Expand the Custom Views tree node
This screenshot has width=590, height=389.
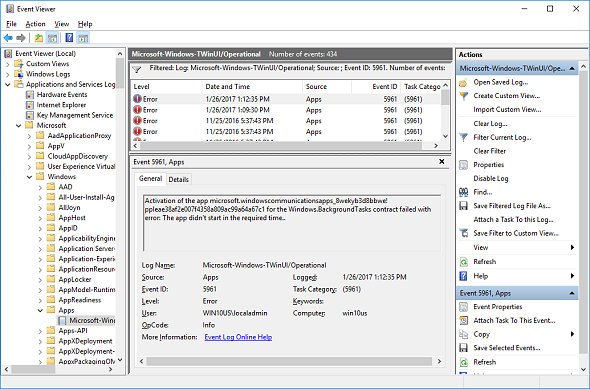pos(8,64)
